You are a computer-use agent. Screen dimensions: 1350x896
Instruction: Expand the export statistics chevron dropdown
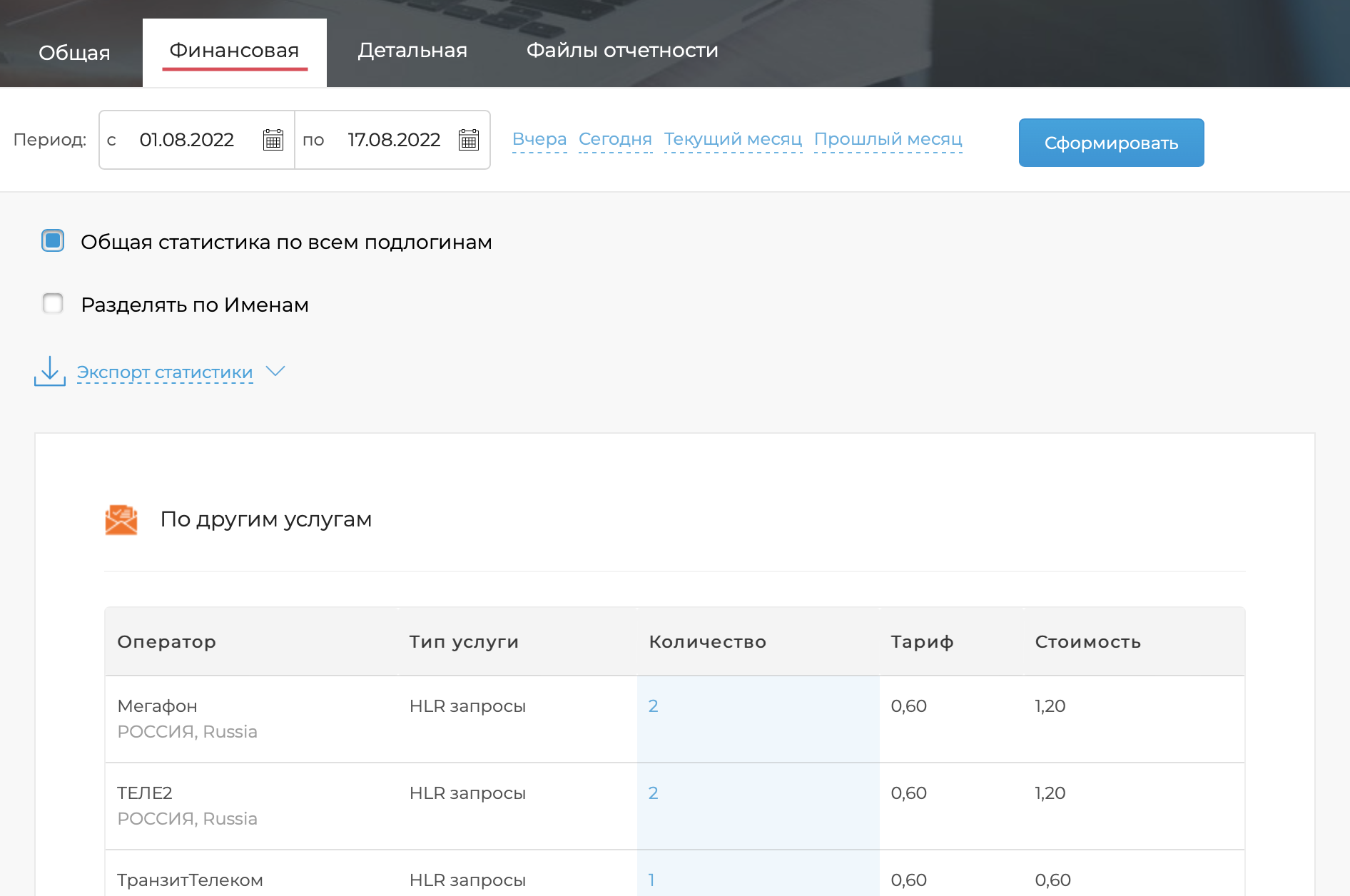(x=275, y=372)
